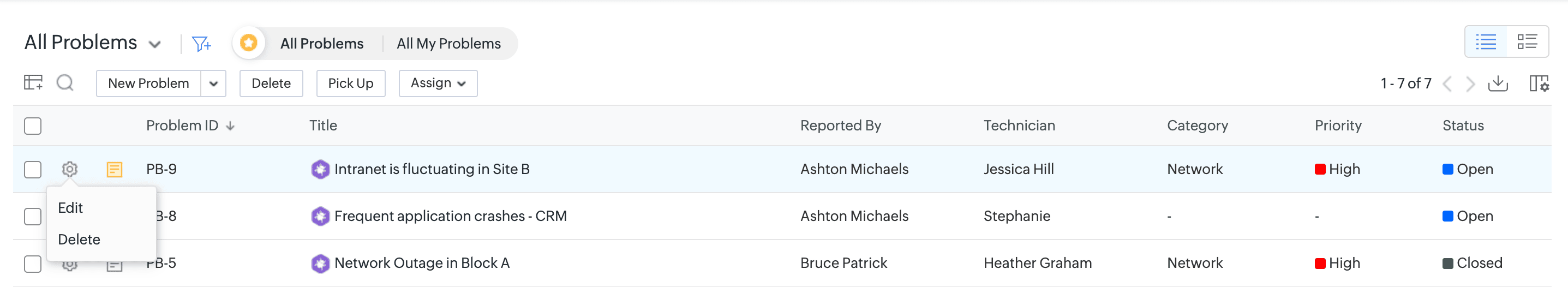
Task: Expand the Assign dropdown
Action: tap(438, 83)
